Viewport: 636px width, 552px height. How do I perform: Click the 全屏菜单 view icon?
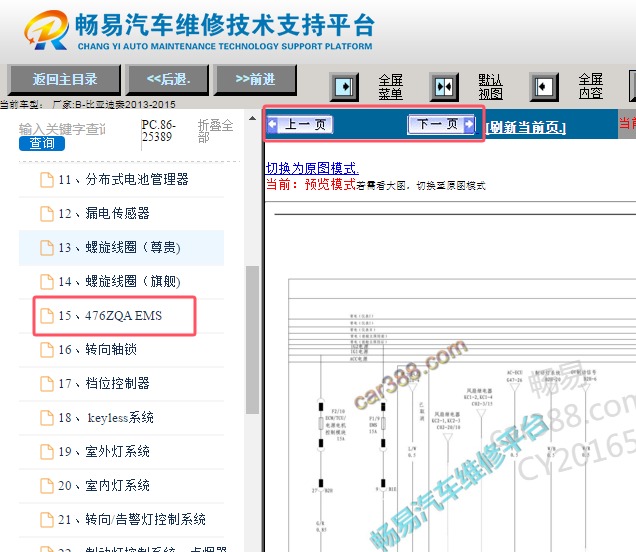pos(344,86)
